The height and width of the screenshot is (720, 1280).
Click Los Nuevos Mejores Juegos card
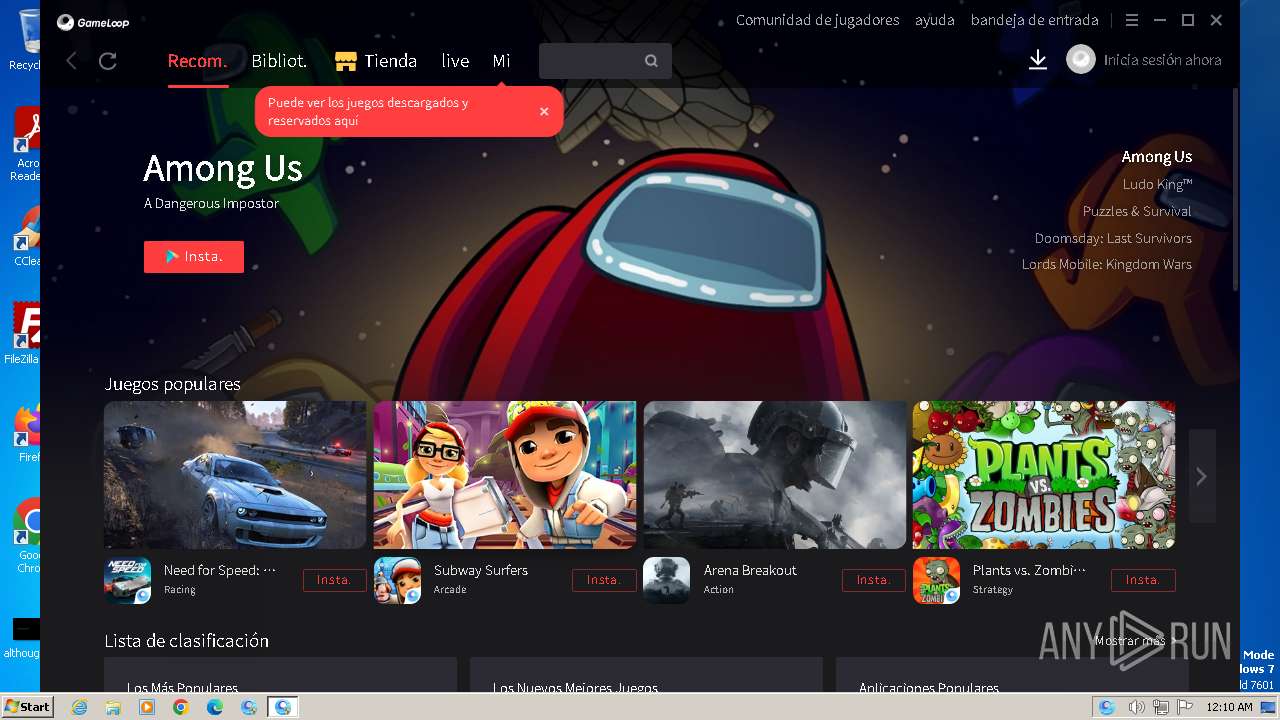(x=646, y=675)
